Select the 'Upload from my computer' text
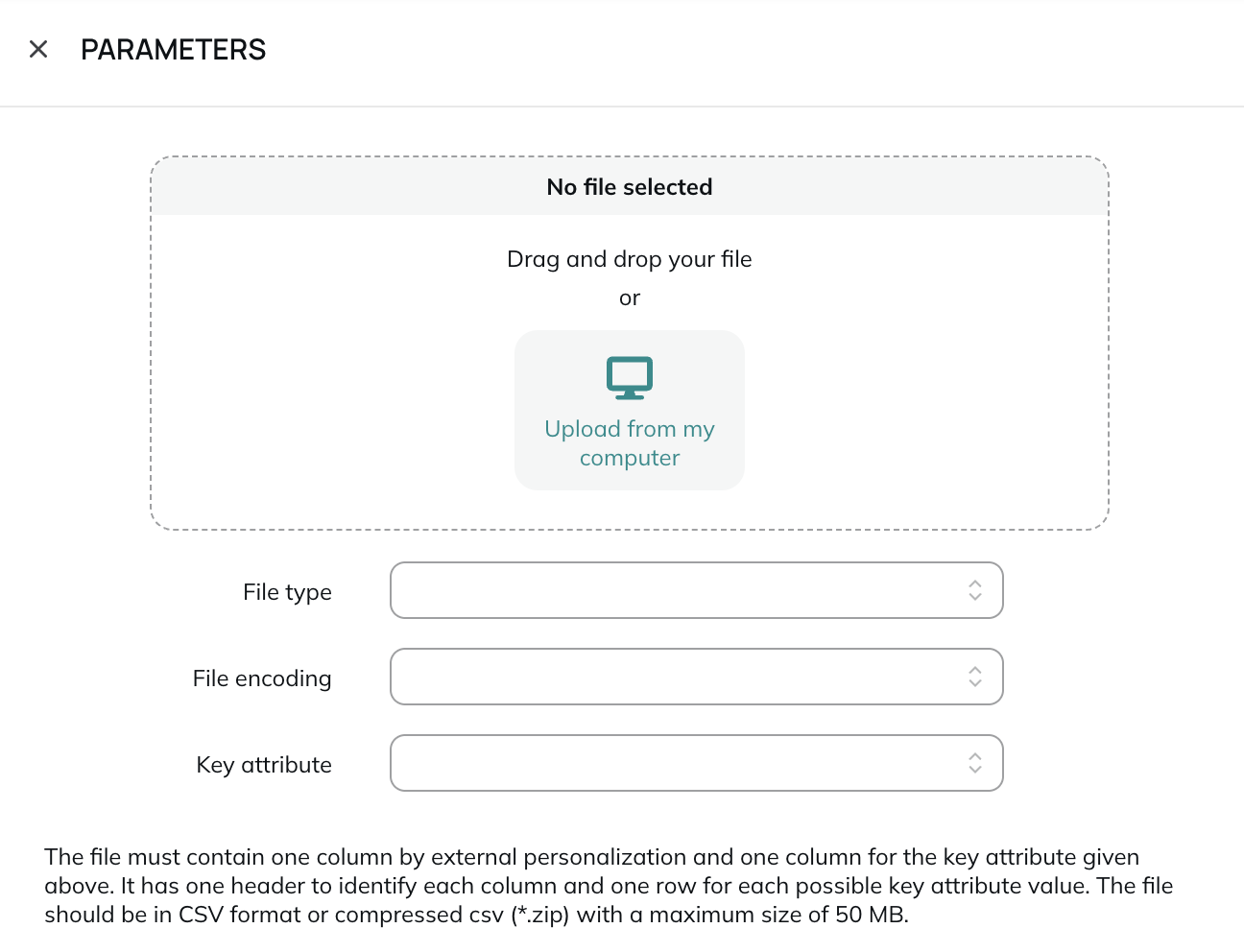The height and width of the screenshot is (952, 1244). [x=630, y=443]
